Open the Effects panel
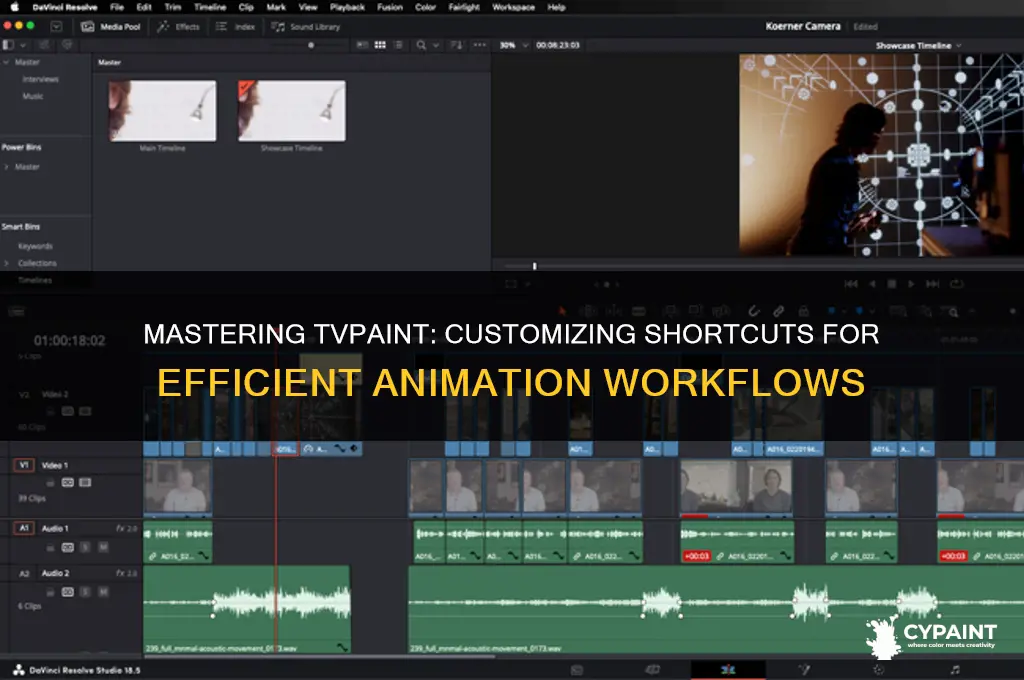Viewport: 1024px width, 680px height. click(178, 27)
